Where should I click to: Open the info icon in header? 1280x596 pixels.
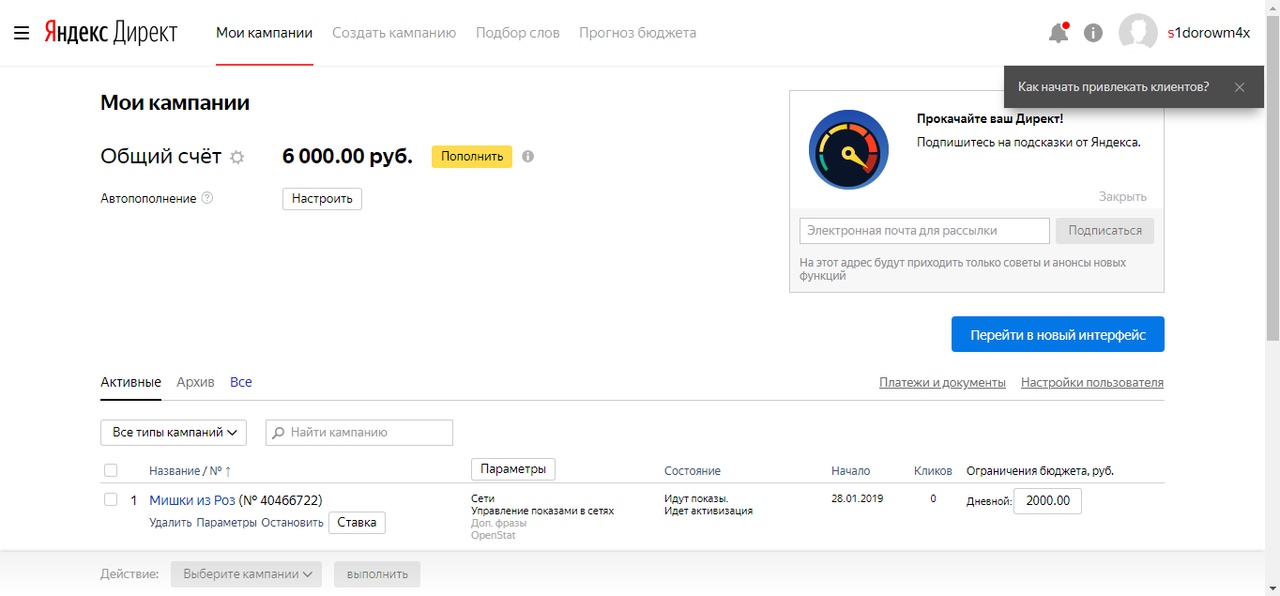(x=1093, y=33)
